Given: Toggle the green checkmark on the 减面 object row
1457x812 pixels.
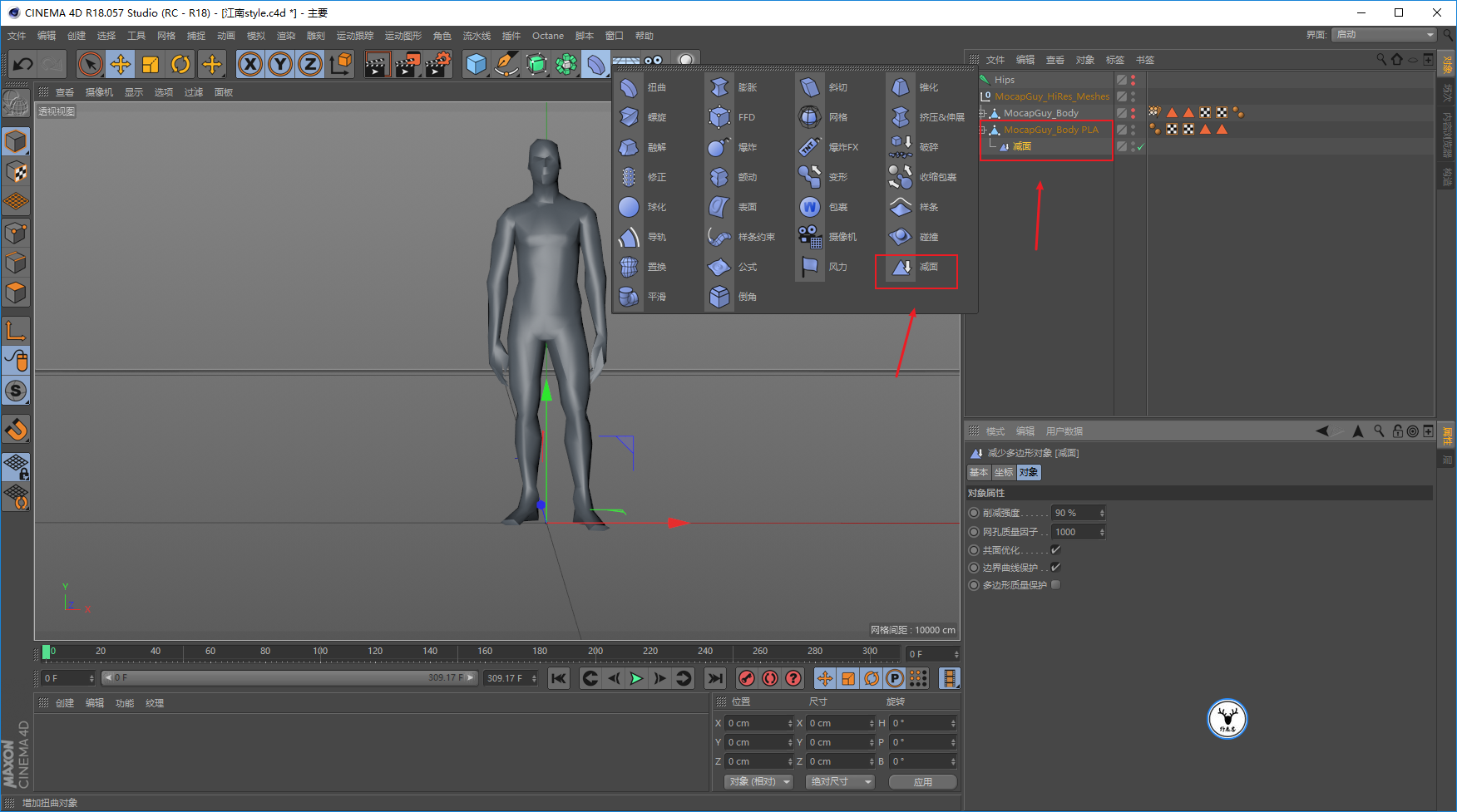Looking at the screenshot, I should 1140,147.
